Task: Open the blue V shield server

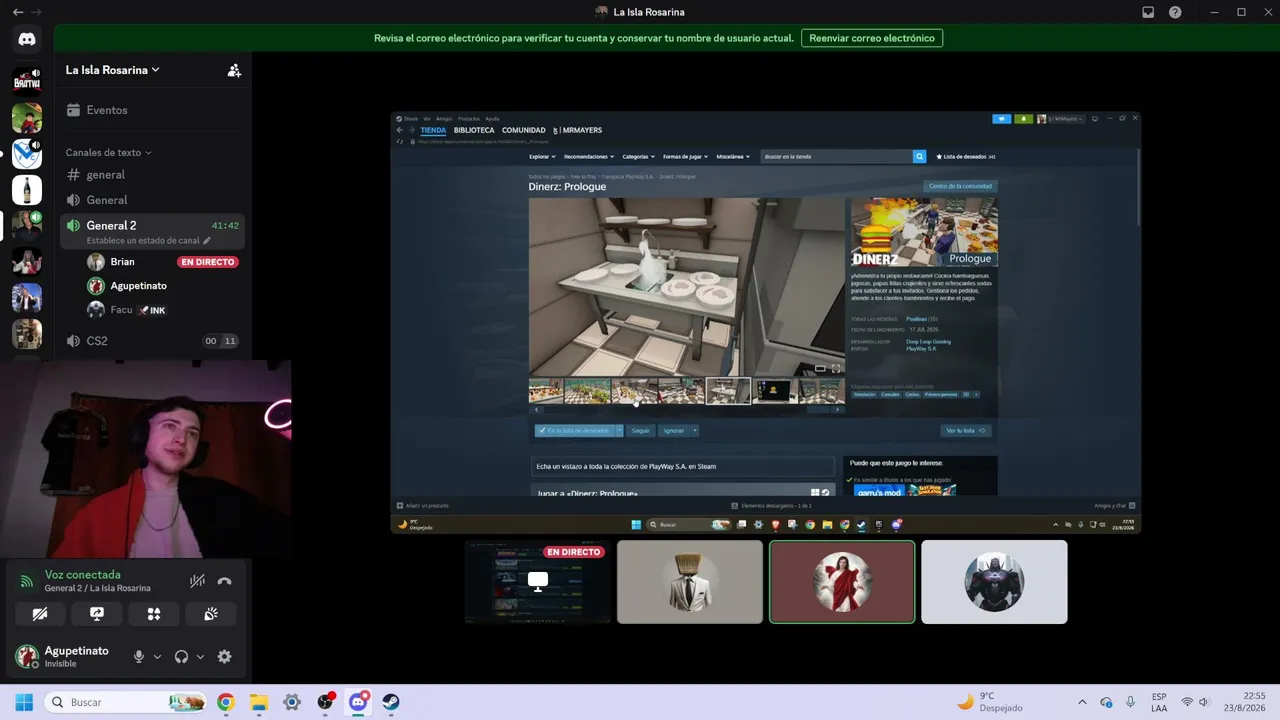Action: [27, 154]
